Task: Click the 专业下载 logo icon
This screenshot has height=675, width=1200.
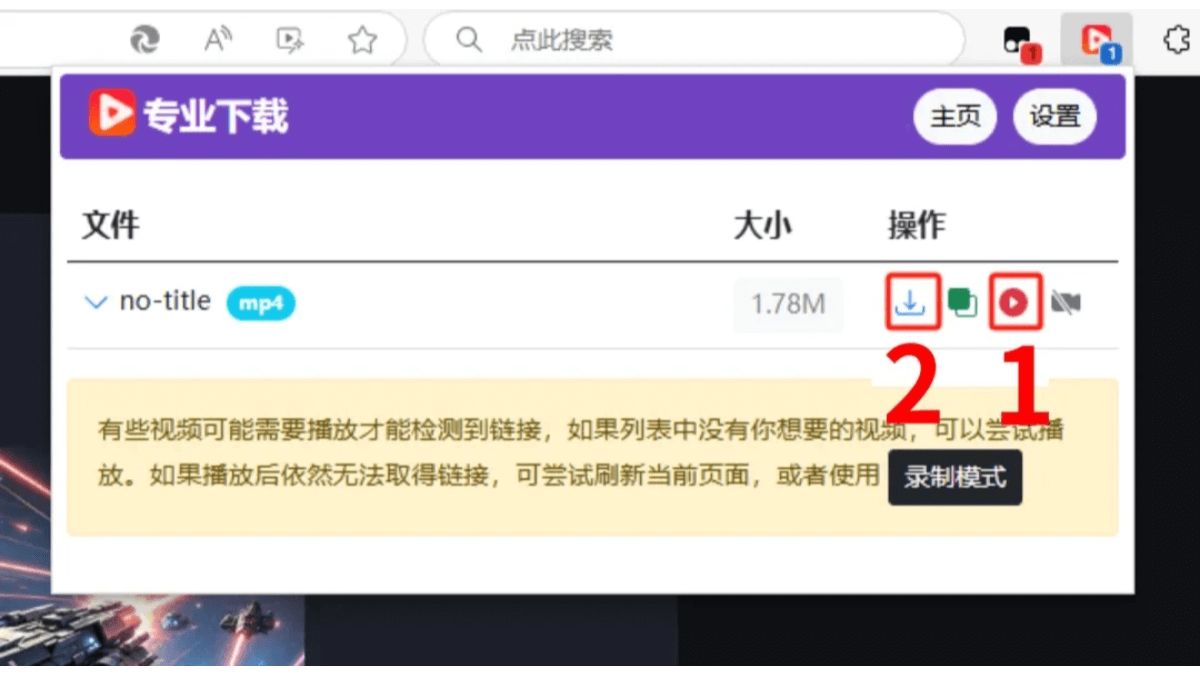Action: 111,113
